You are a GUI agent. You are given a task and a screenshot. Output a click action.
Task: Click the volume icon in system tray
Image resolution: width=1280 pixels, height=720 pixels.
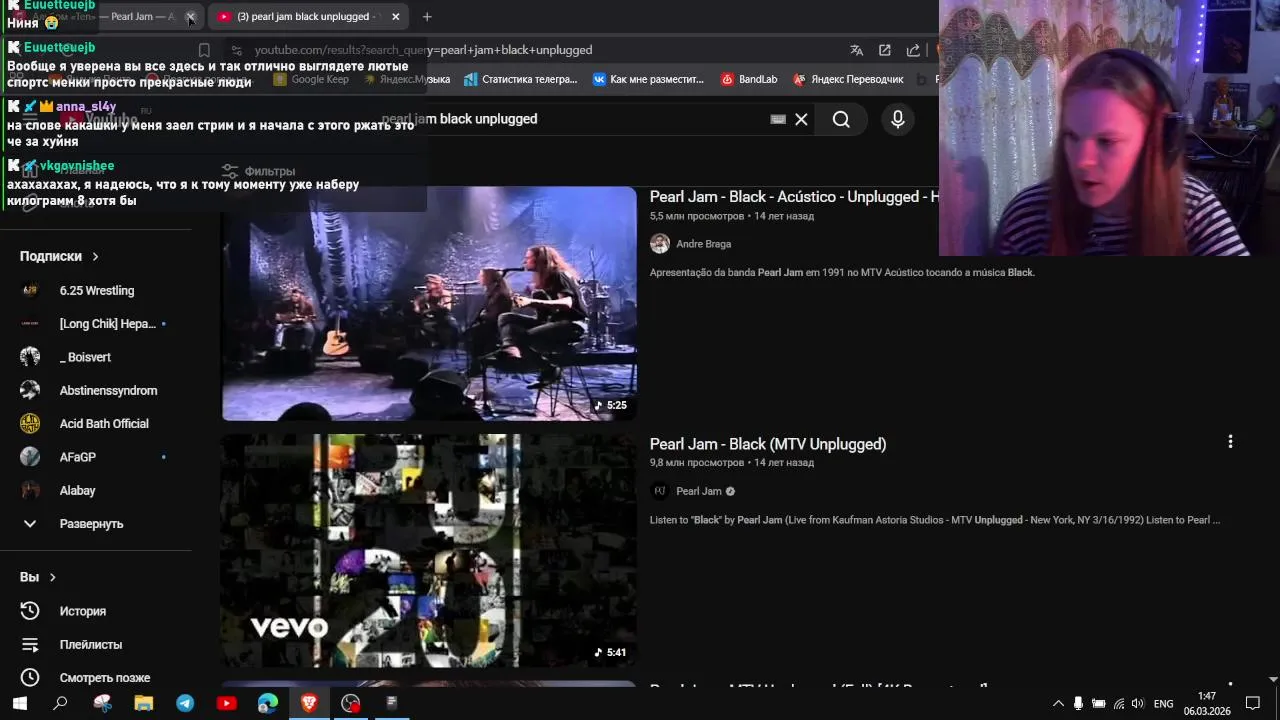(x=1138, y=704)
